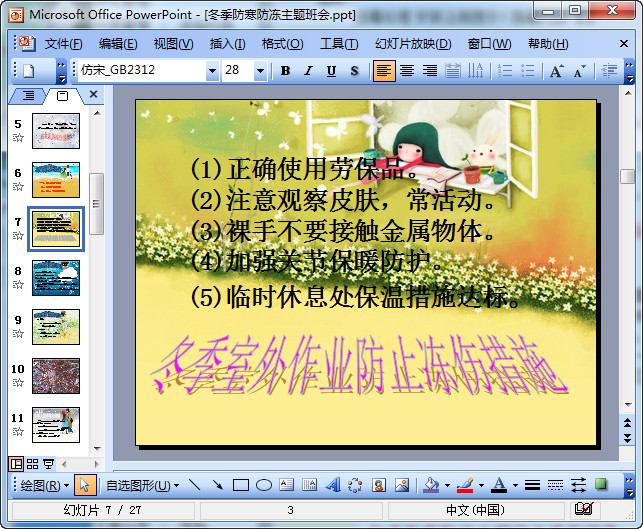
Task: Select the Rectangle tool
Action: [241, 486]
